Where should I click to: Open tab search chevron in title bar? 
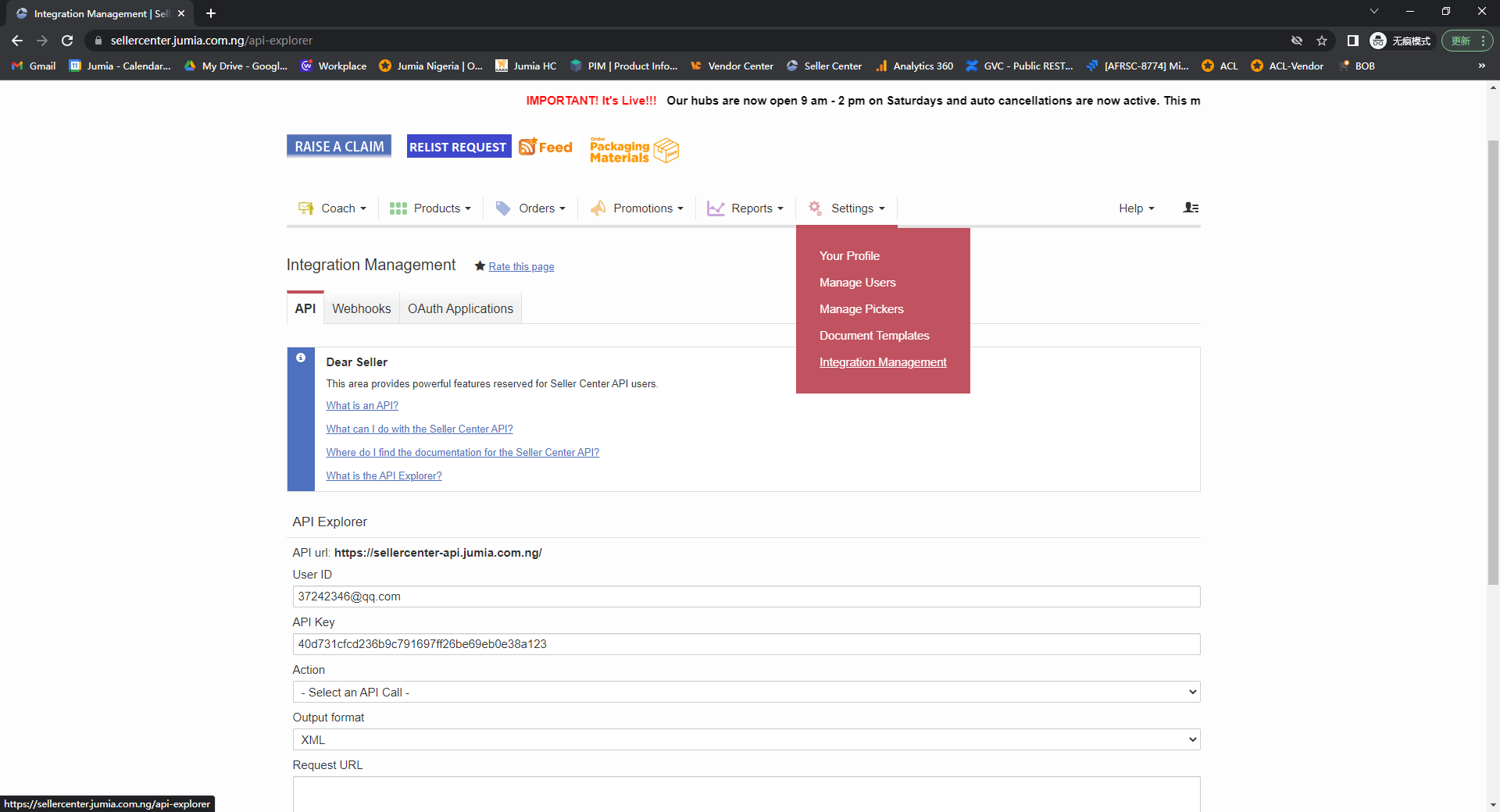coord(1374,11)
